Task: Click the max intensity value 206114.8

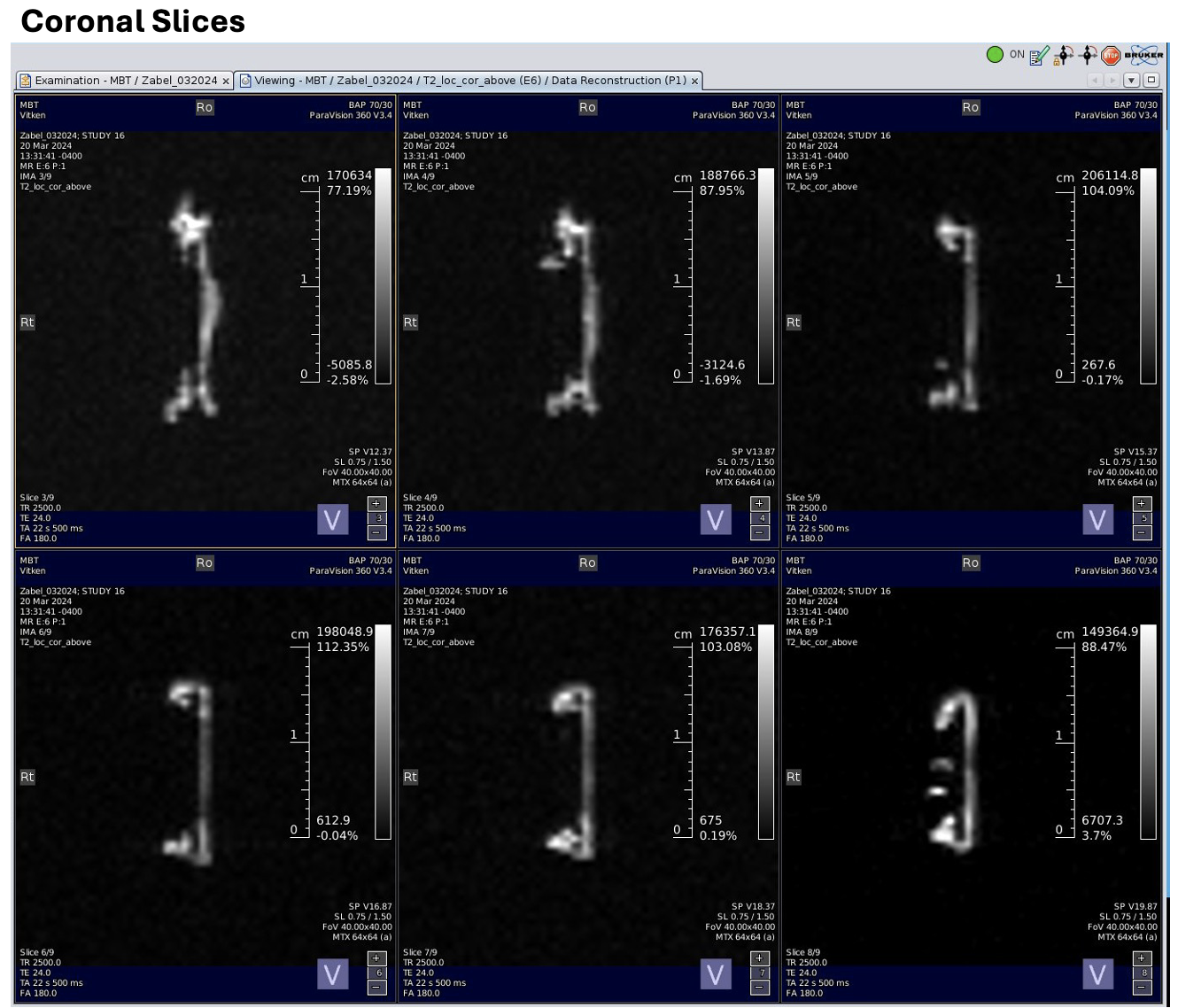Action: click(x=1110, y=175)
